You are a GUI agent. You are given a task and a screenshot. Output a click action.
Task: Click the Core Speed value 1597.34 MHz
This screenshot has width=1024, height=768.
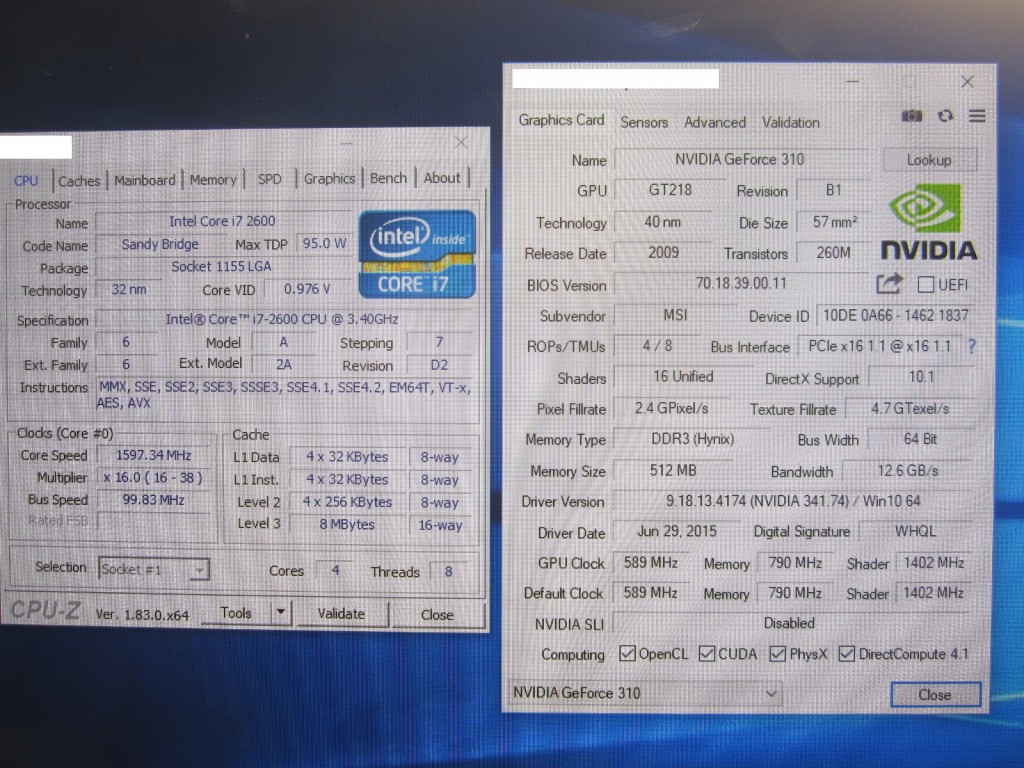pos(153,455)
